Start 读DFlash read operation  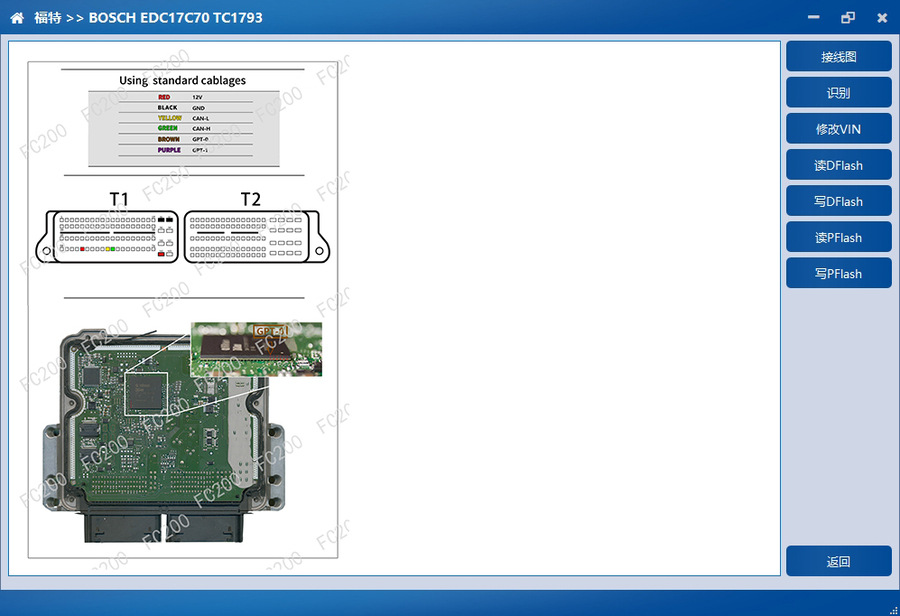click(839, 165)
